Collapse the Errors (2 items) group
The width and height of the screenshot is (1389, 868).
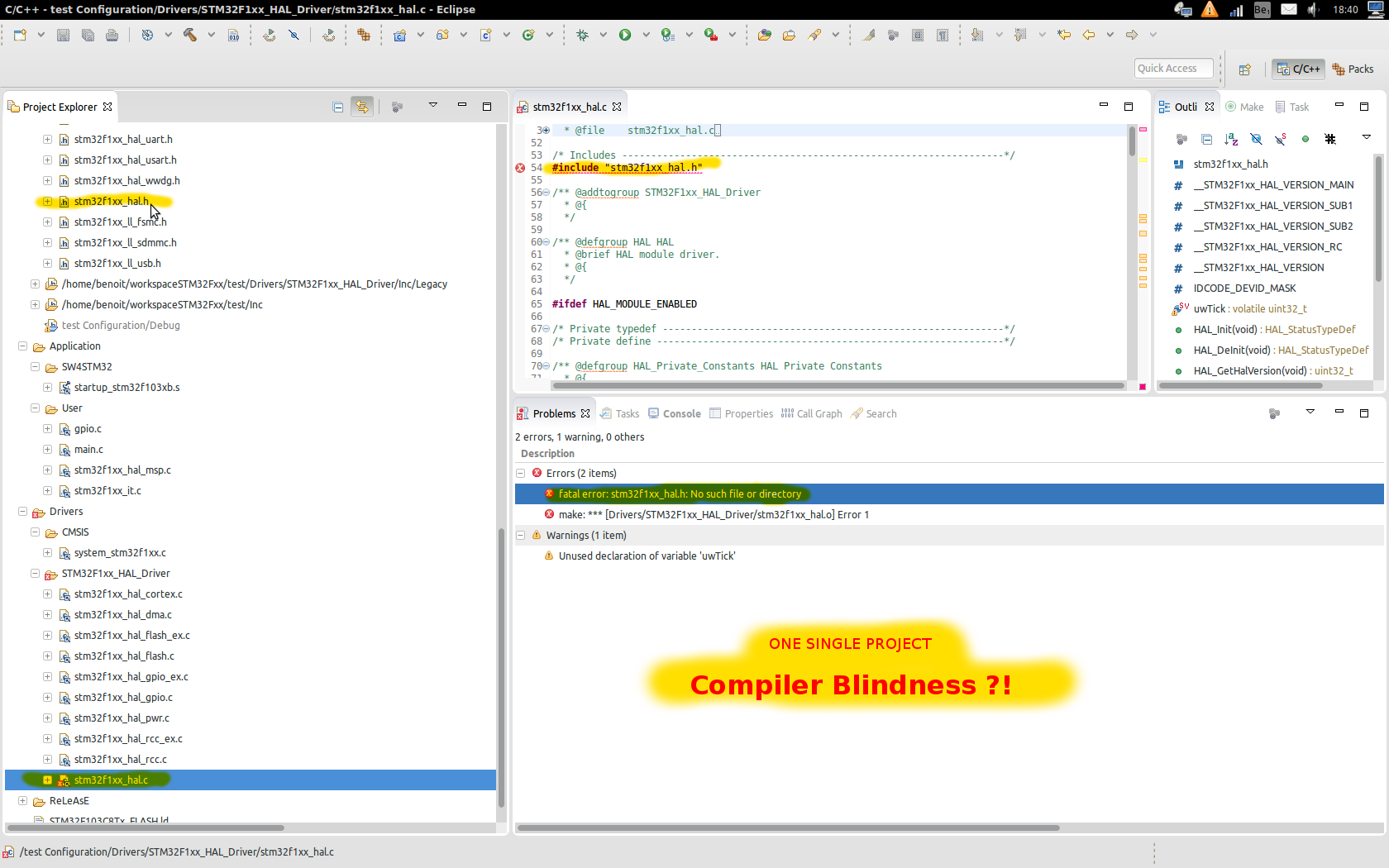tap(521, 474)
